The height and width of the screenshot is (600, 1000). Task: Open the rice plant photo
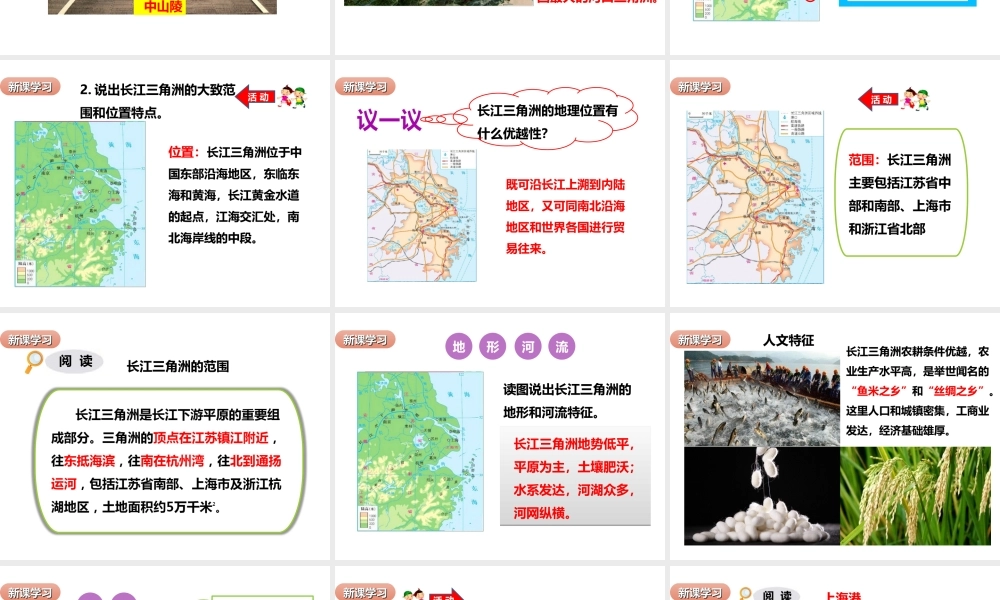(916, 496)
